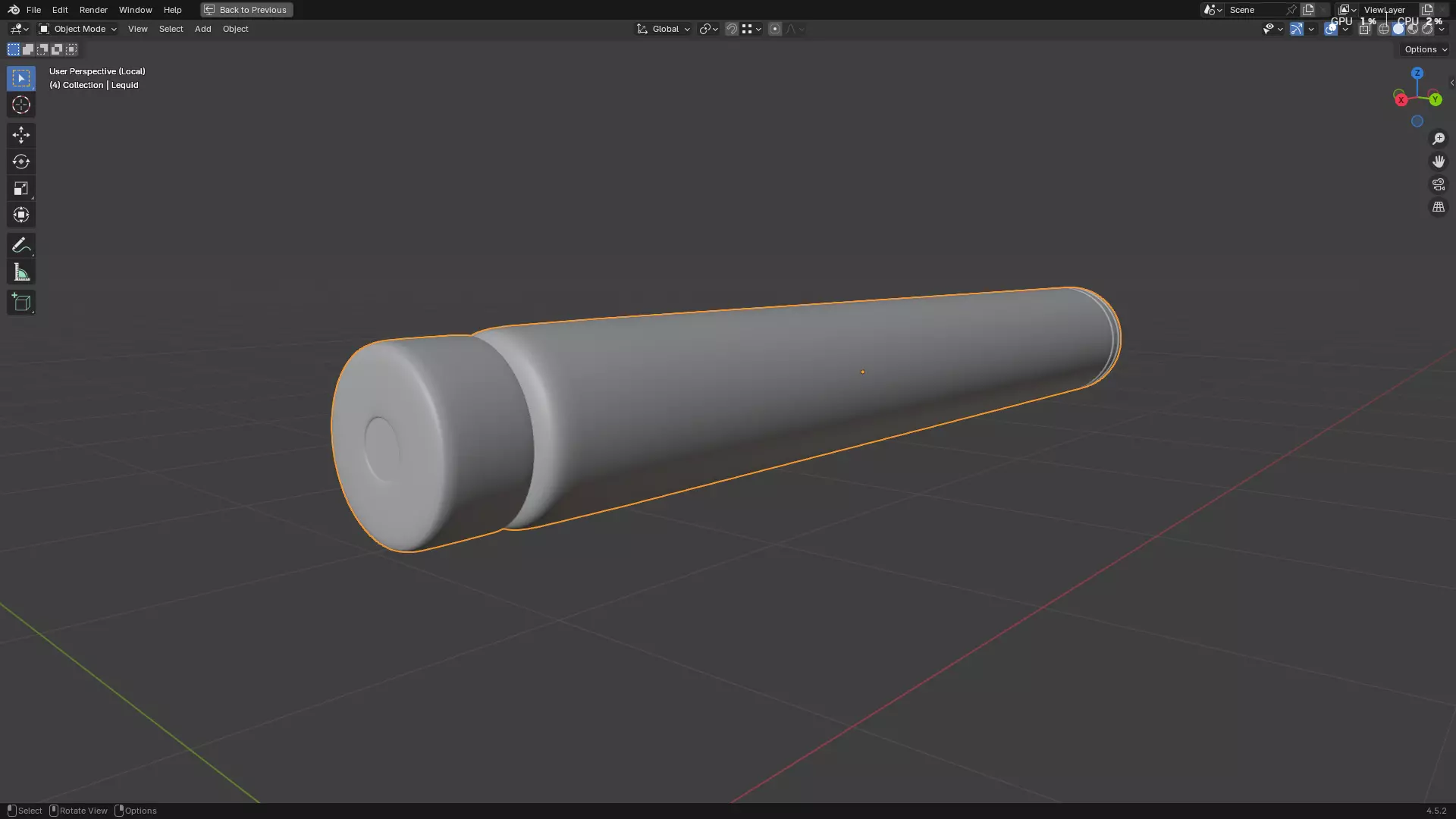
Task: Open the Render menu
Action: tap(93, 10)
